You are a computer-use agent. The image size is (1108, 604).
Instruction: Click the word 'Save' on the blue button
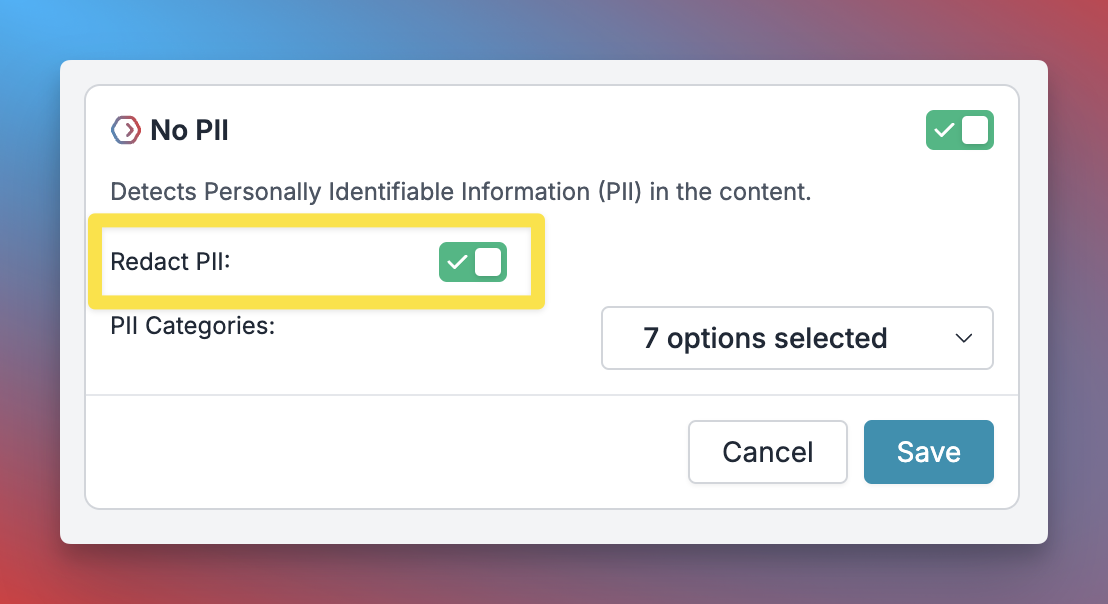929,452
